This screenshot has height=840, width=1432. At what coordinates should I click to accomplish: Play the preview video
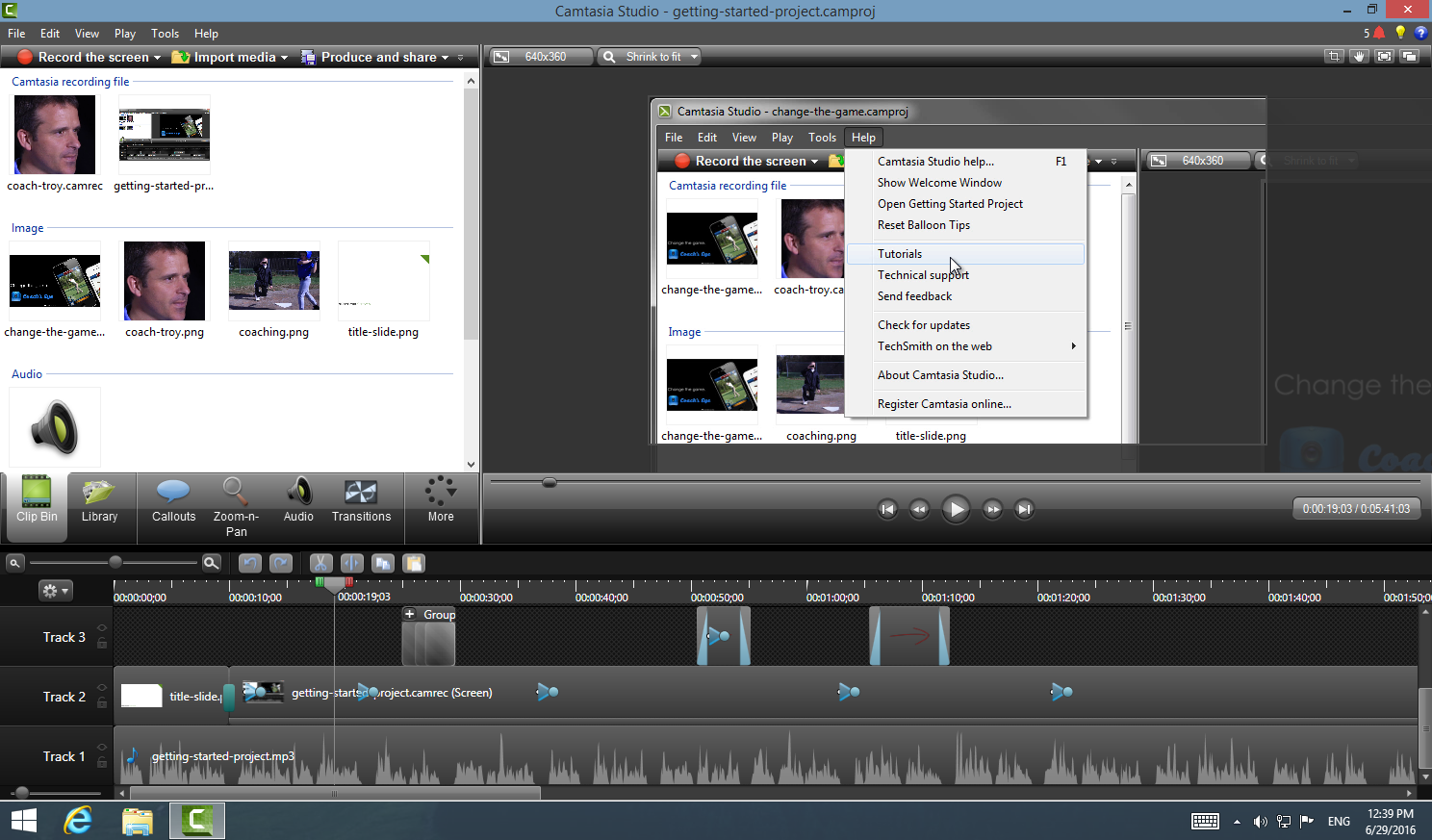pos(956,509)
